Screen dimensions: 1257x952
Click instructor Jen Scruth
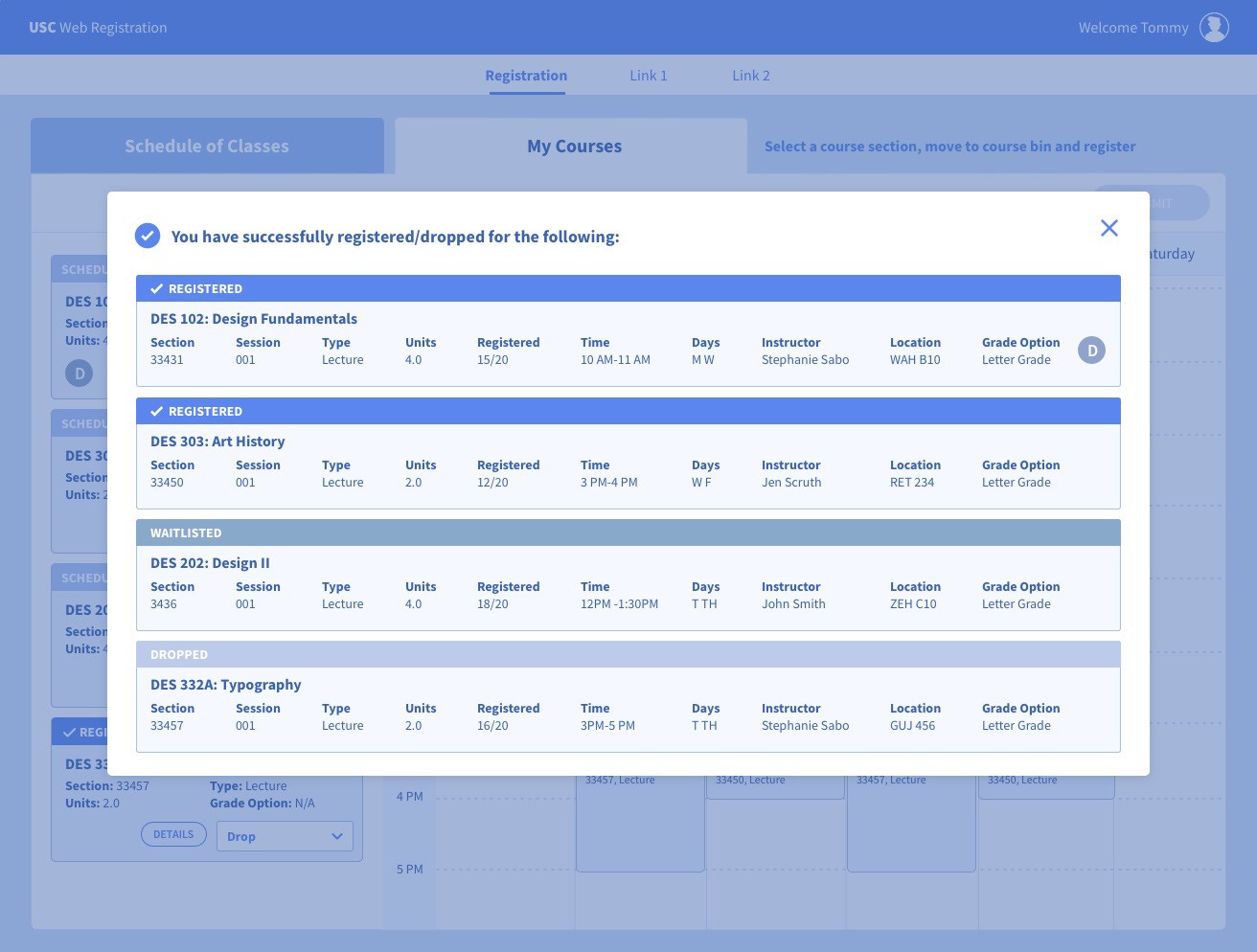(x=791, y=483)
